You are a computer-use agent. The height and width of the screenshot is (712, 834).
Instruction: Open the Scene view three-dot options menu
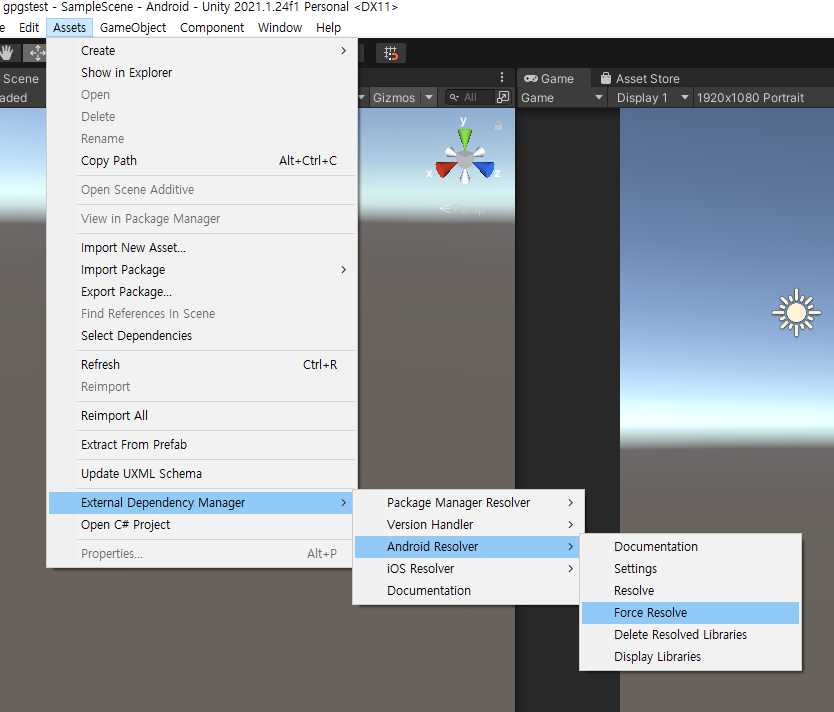(502, 78)
